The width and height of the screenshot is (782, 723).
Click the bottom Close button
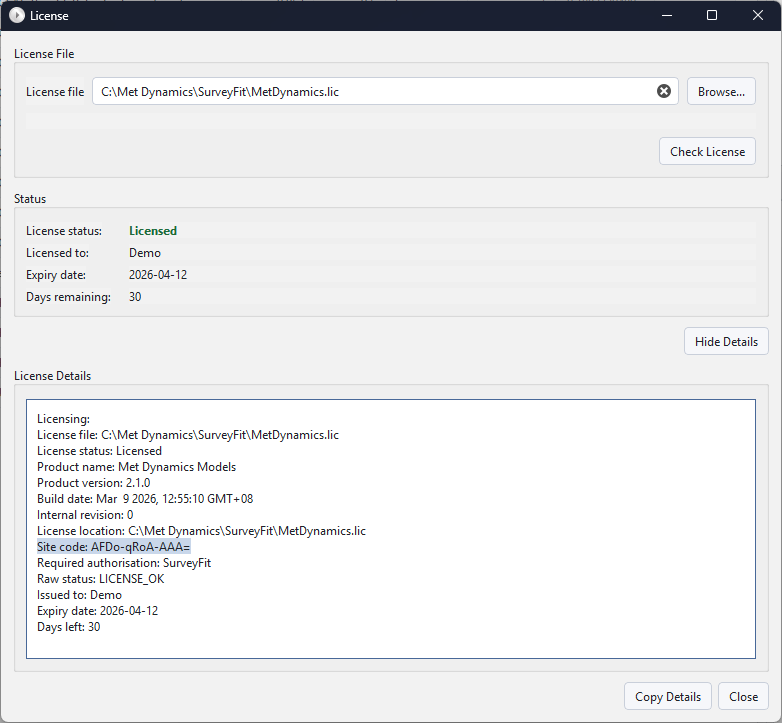[743, 697]
